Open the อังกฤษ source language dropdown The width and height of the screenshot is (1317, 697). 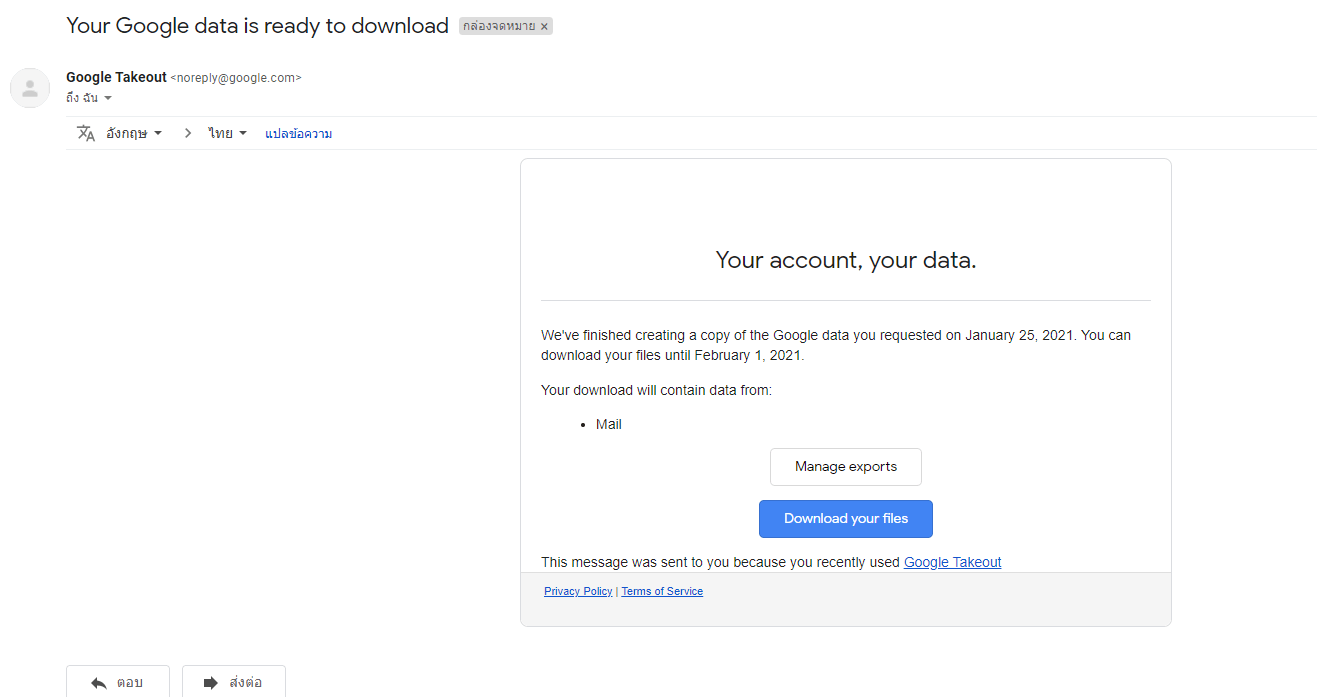(134, 133)
